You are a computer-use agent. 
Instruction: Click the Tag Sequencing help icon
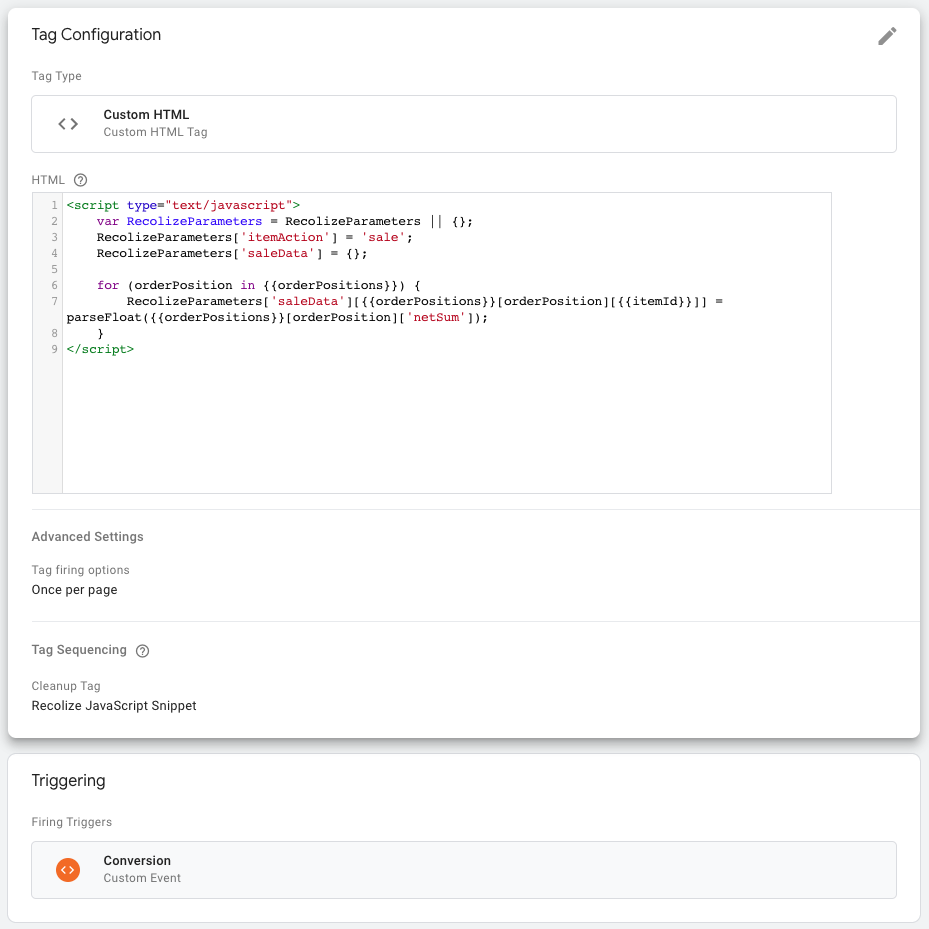(142, 651)
